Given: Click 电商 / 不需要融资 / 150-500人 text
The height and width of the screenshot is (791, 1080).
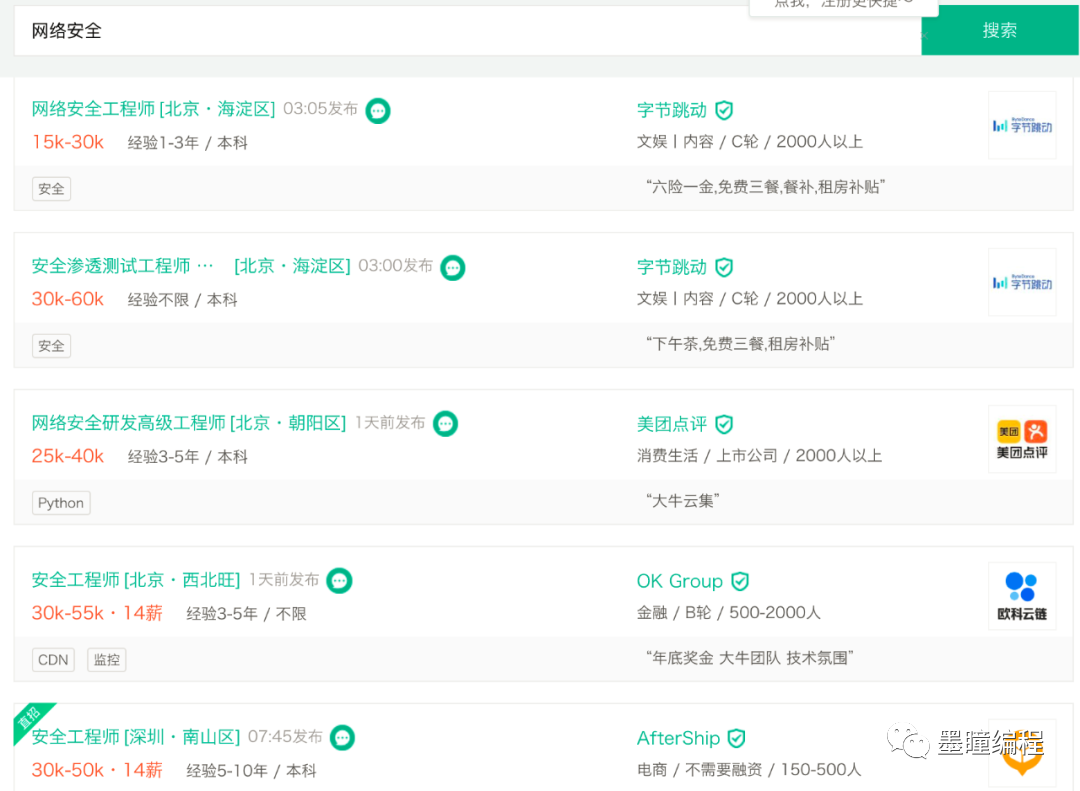Looking at the screenshot, I should [749, 770].
